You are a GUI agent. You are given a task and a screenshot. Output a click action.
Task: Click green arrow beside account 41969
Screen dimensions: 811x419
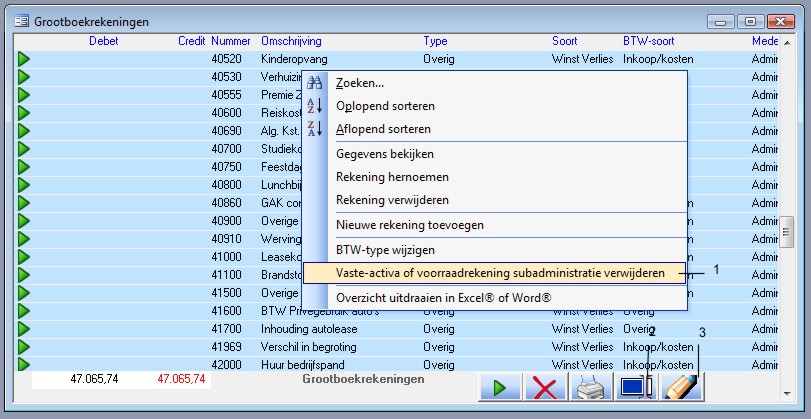(x=24, y=347)
